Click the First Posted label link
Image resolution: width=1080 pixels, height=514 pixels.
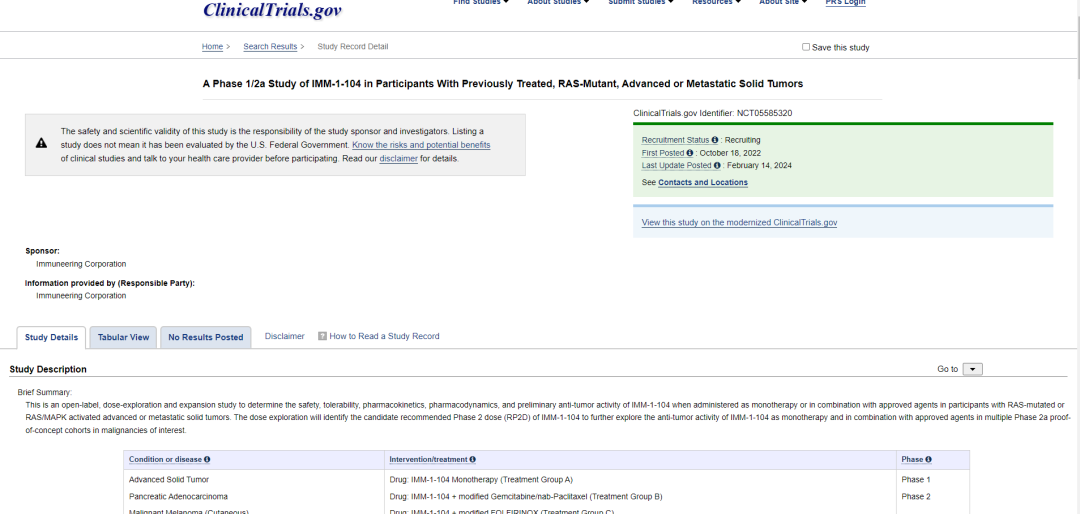point(663,153)
